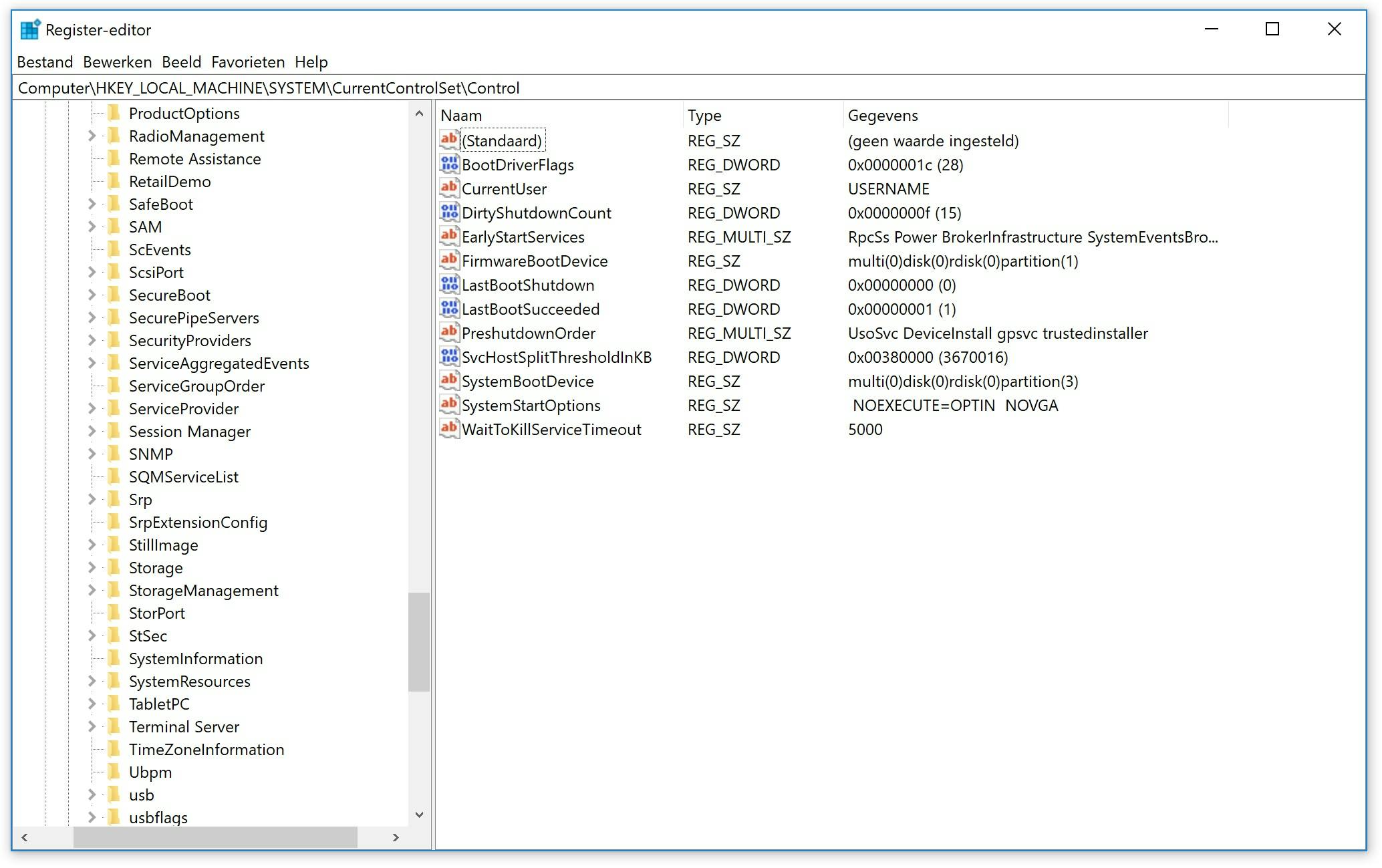The width and height of the screenshot is (1382, 868).
Task: Expand the Session Manager key
Action: [92, 431]
